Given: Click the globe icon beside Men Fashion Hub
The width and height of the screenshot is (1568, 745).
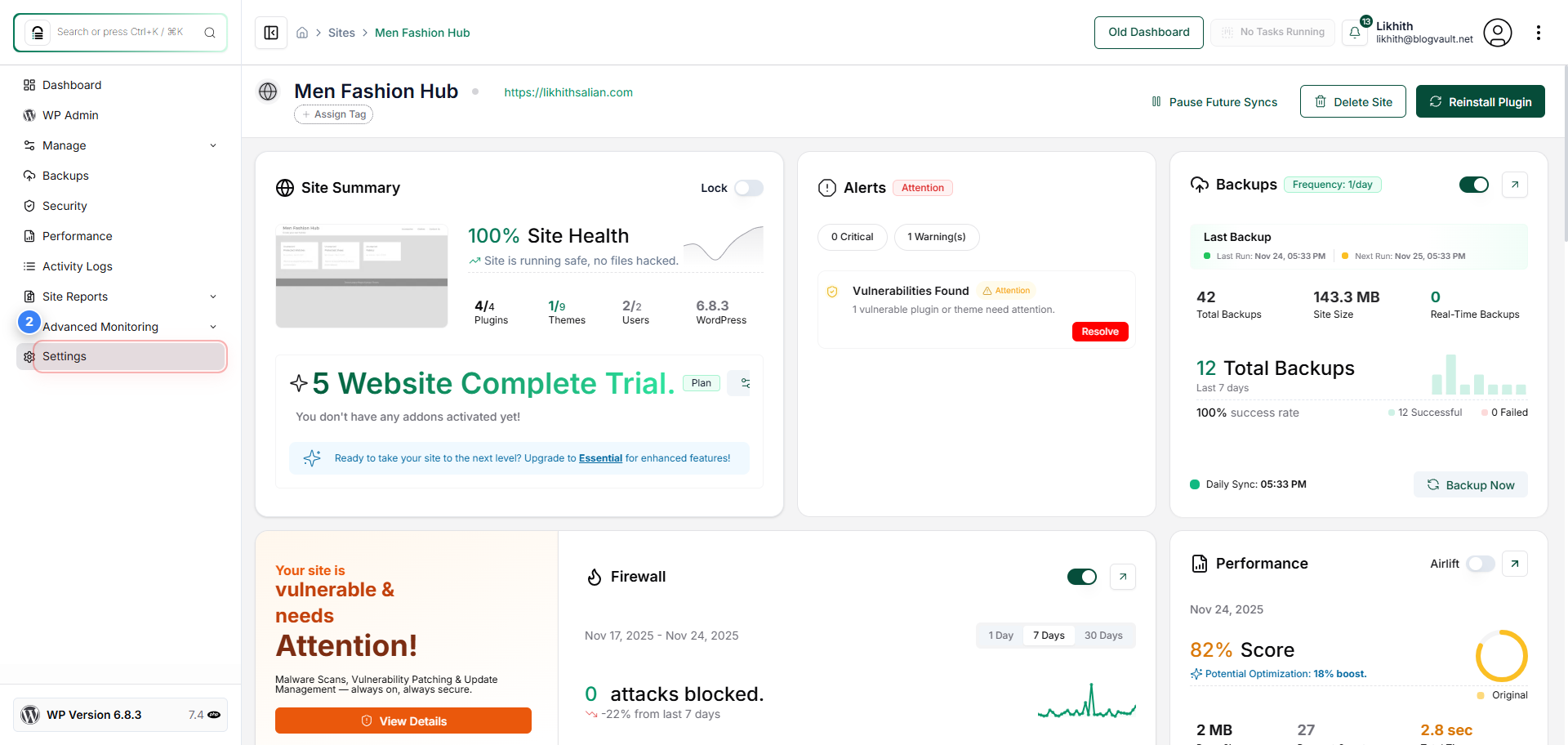Looking at the screenshot, I should point(268,91).
